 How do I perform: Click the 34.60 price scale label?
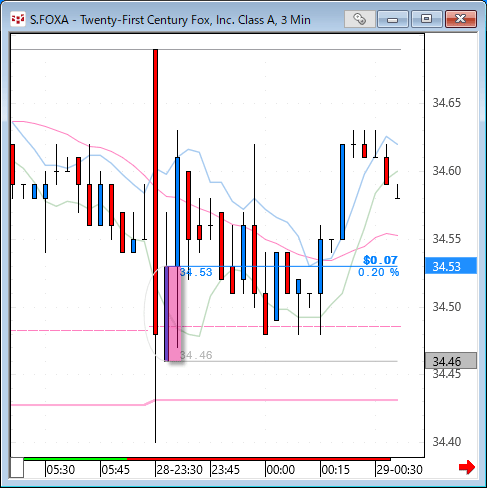447,171
